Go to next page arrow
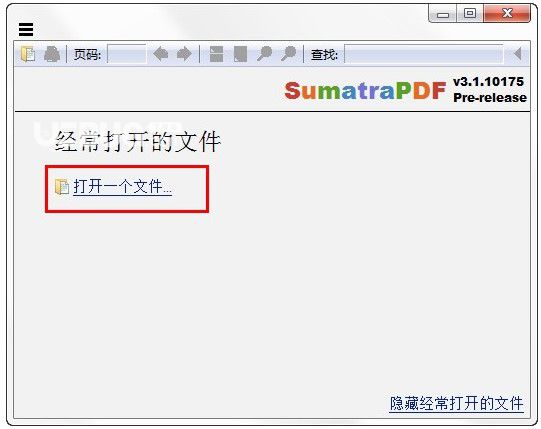The image size is (541, 429). click(184, 54)
